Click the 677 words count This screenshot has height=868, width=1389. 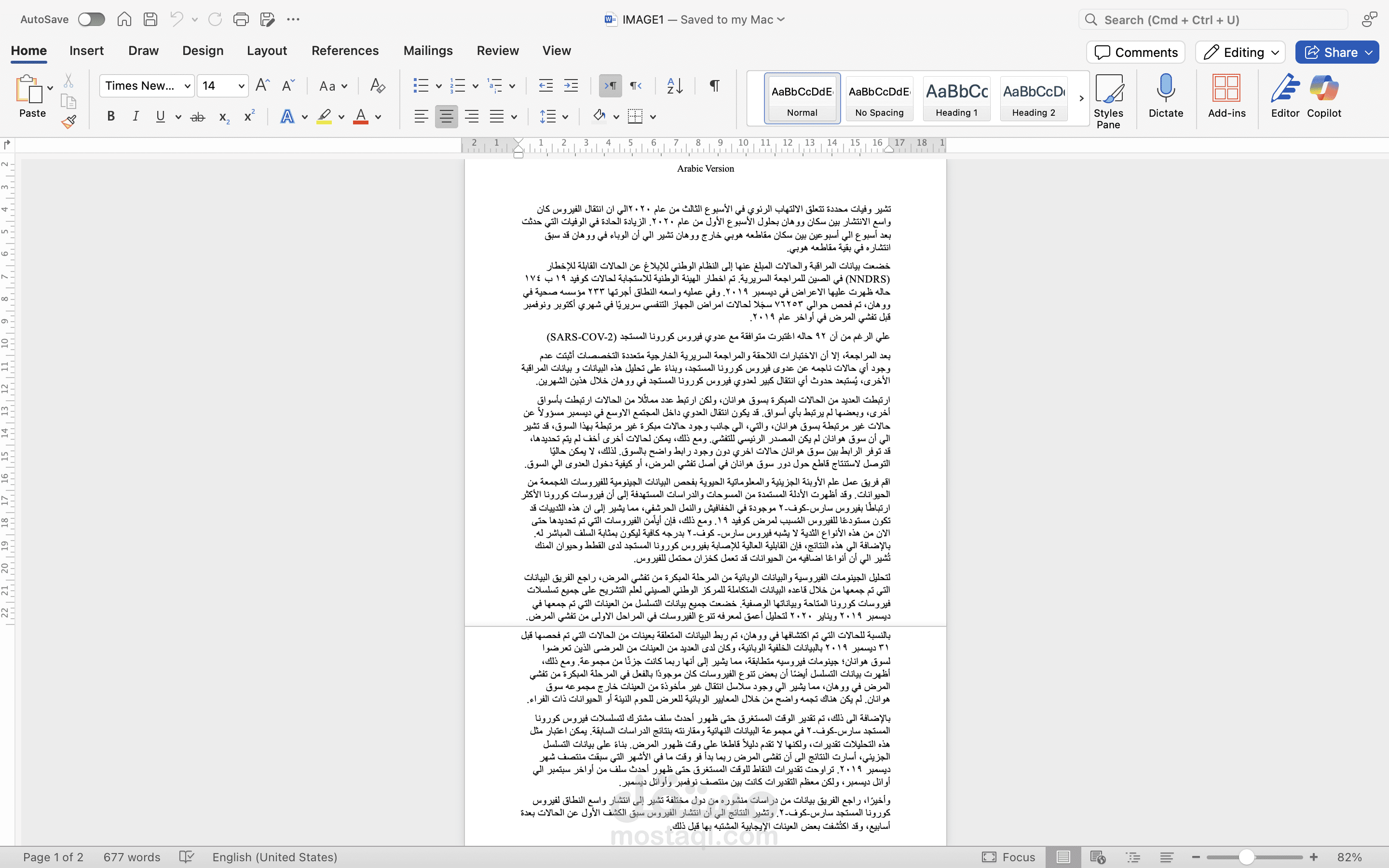[x=132, y=857]
